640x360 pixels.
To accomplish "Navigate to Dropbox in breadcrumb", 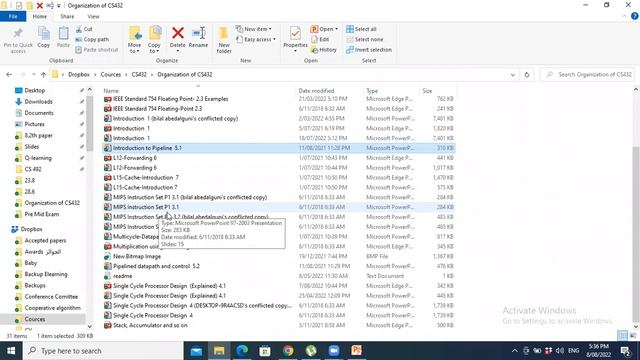I will 79,75.
